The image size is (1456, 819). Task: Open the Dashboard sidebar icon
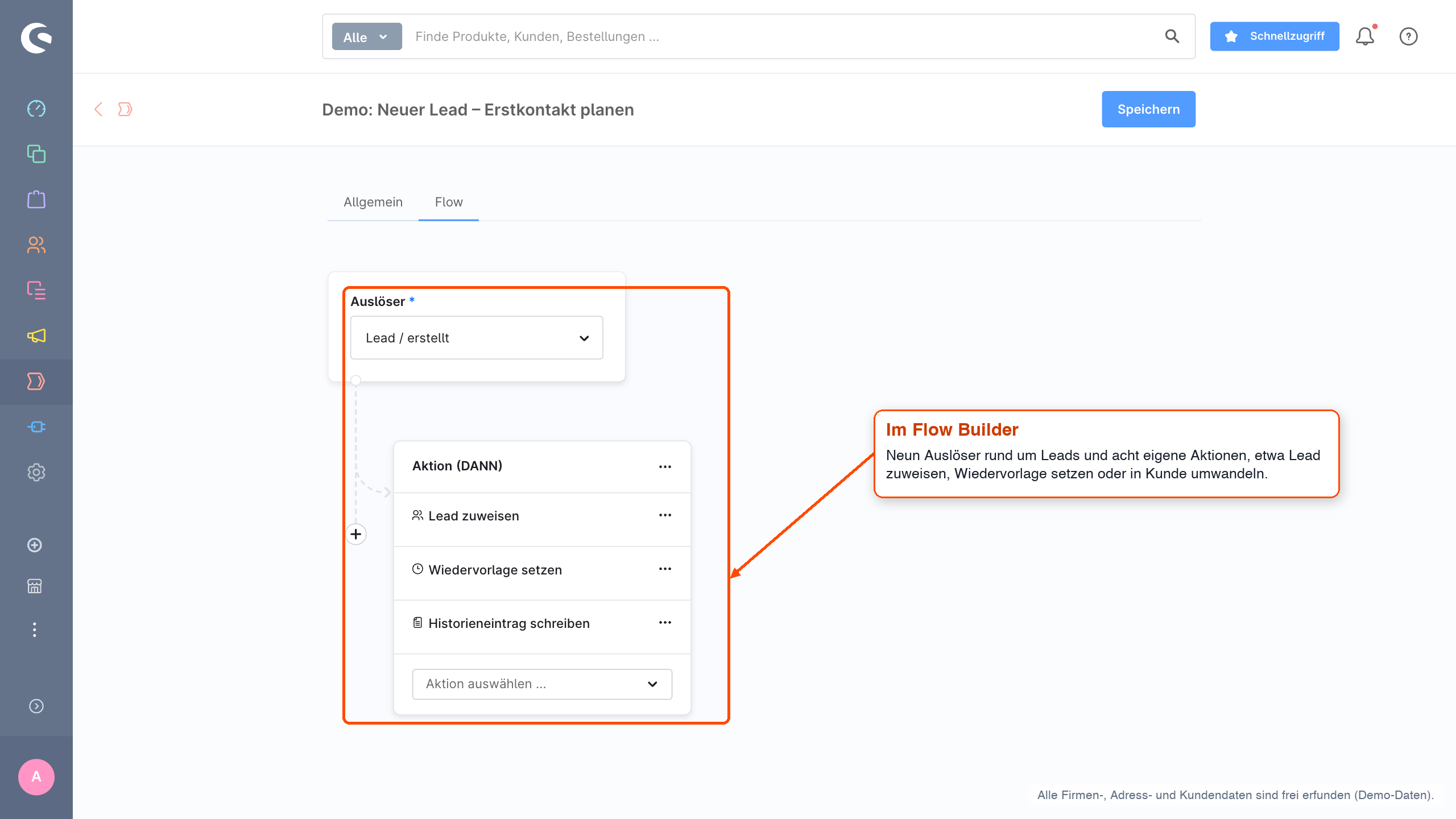(x=36, y=108)
